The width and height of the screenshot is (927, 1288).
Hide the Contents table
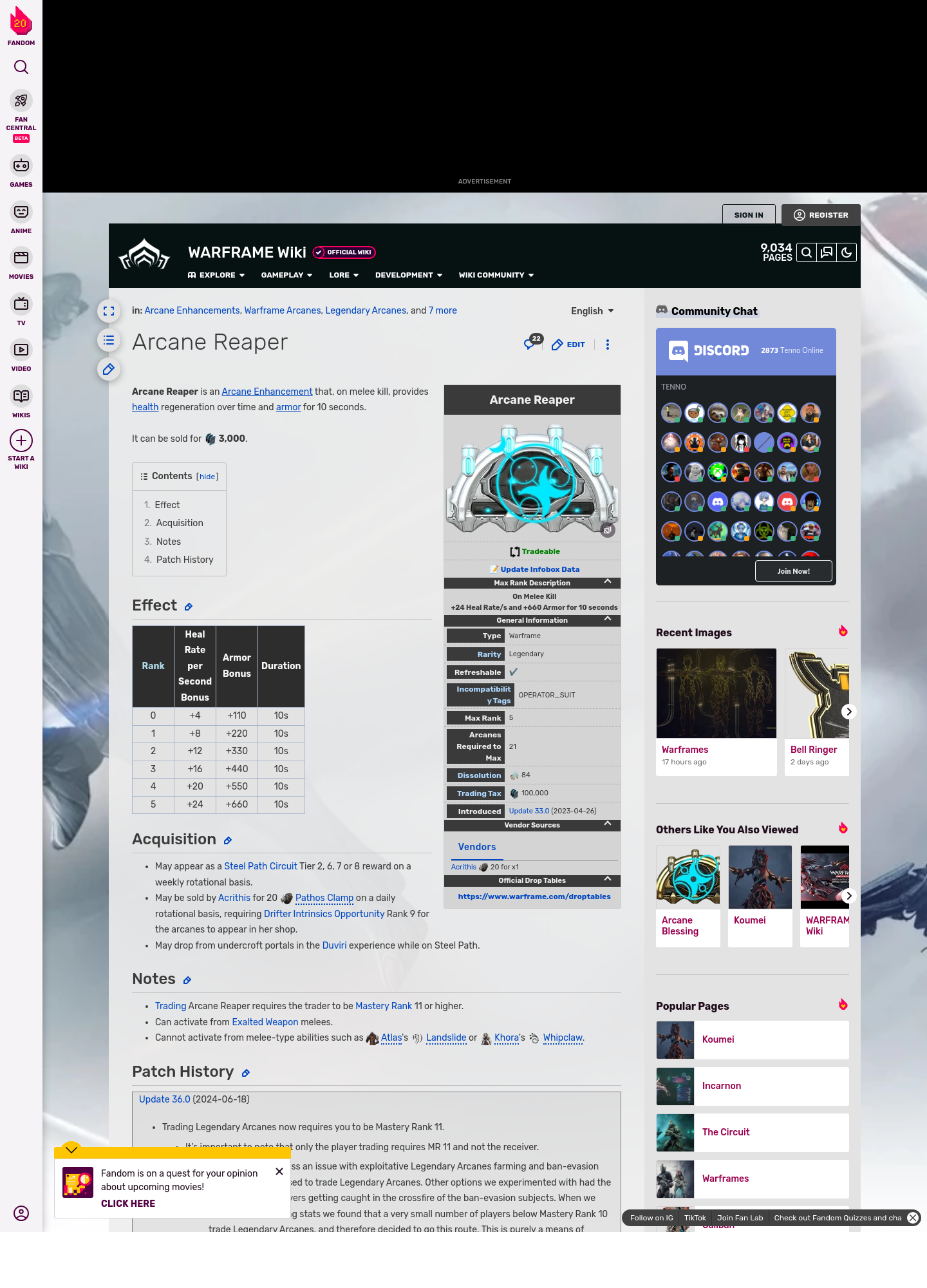(207, 477)
